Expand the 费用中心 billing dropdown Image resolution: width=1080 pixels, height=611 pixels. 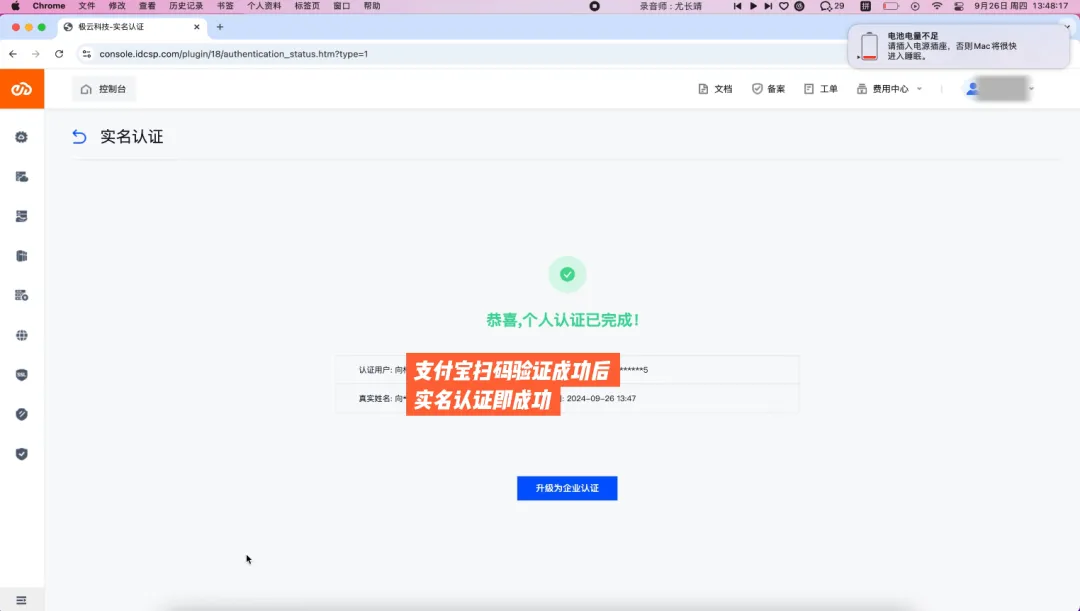(889, 89)
